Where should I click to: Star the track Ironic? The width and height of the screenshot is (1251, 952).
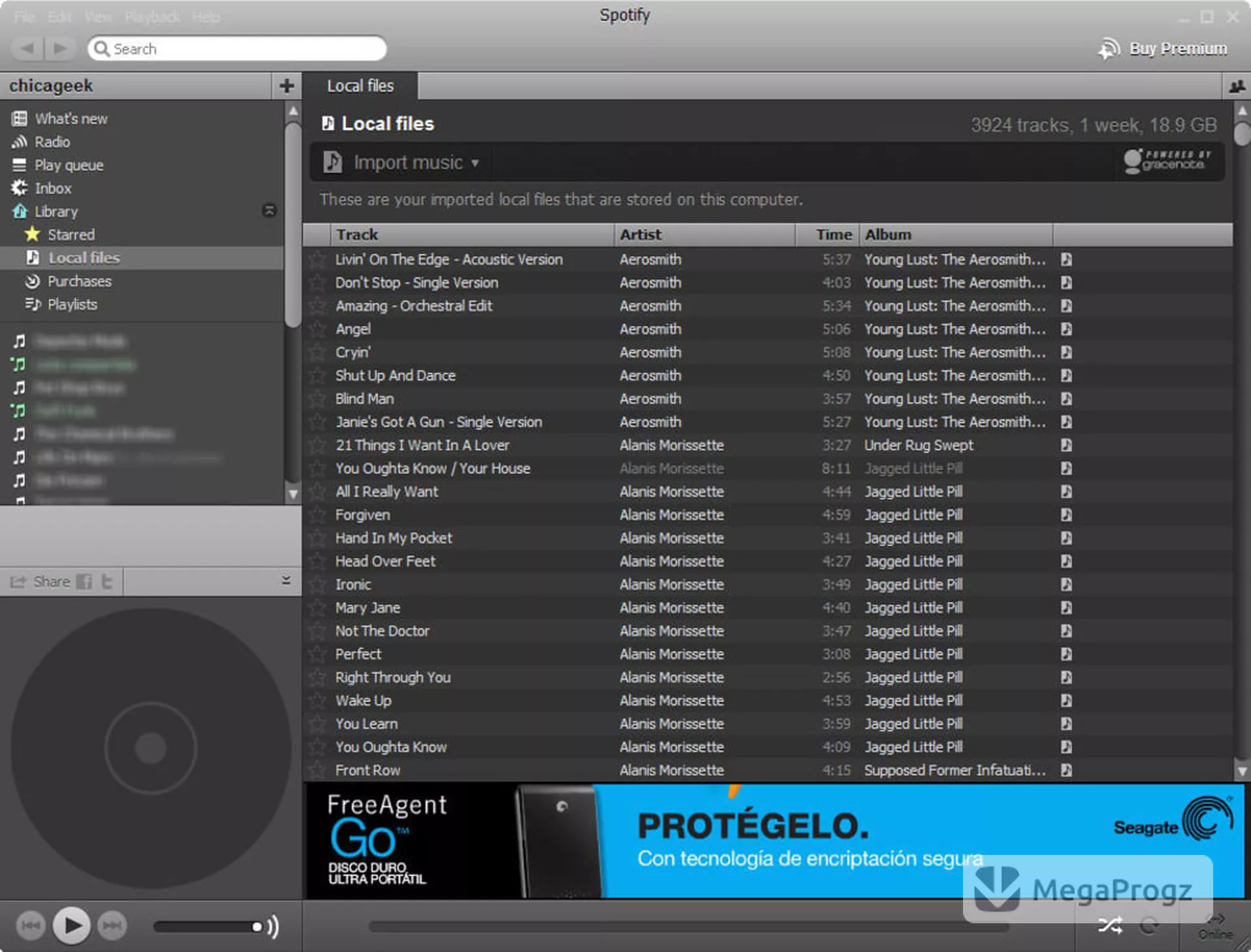tap(317, 584)
